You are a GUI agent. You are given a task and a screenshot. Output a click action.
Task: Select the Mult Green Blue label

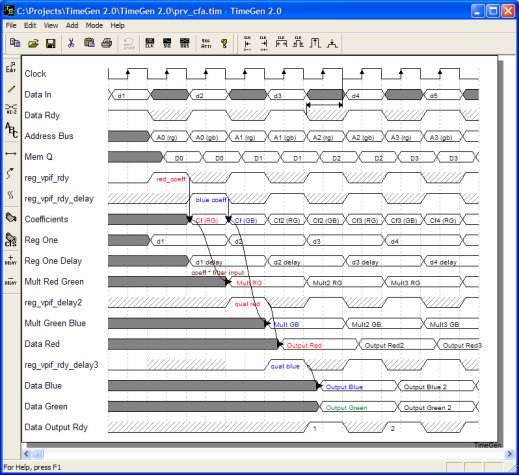[55, 323]
